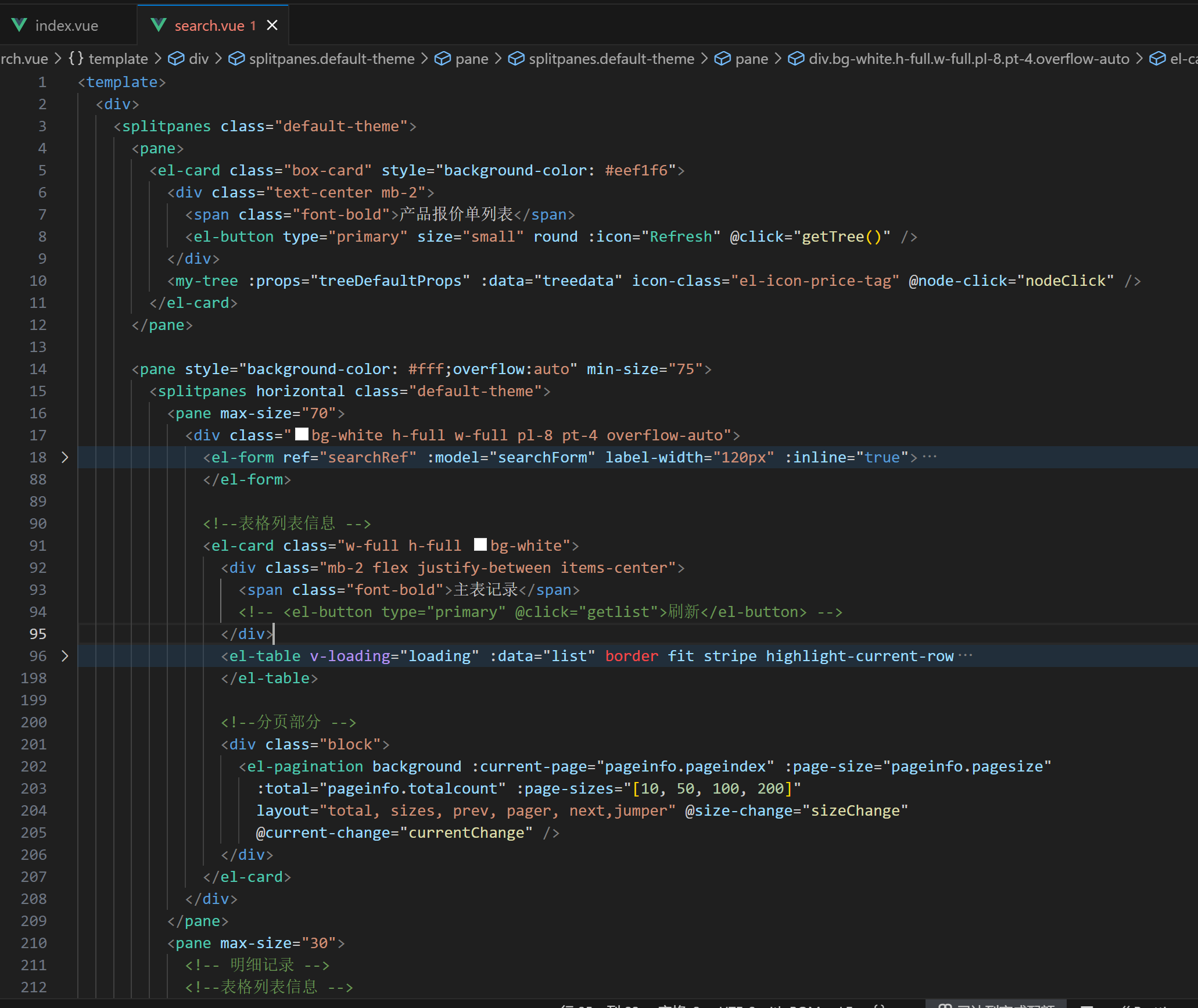
Task: Click the cube icon beside div breadcrumb
Action: click(176, 59)
